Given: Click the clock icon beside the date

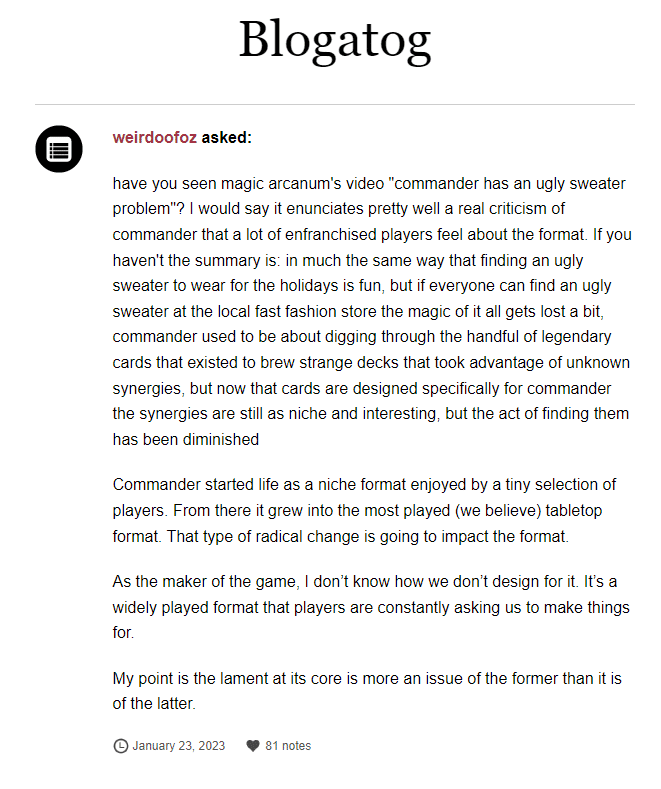Looking at the screenshot, I should click(121, 745).
